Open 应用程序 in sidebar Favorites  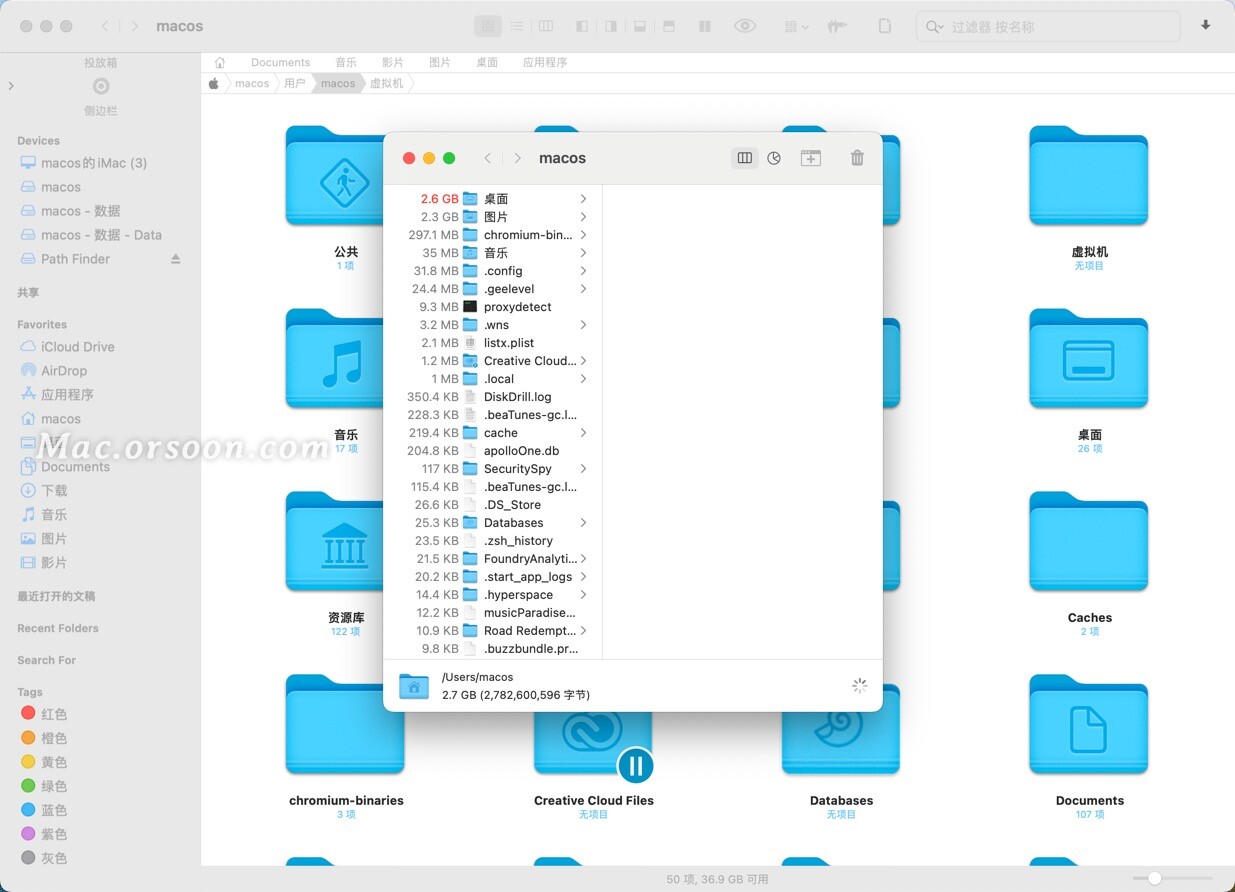(x=67, y=395)
